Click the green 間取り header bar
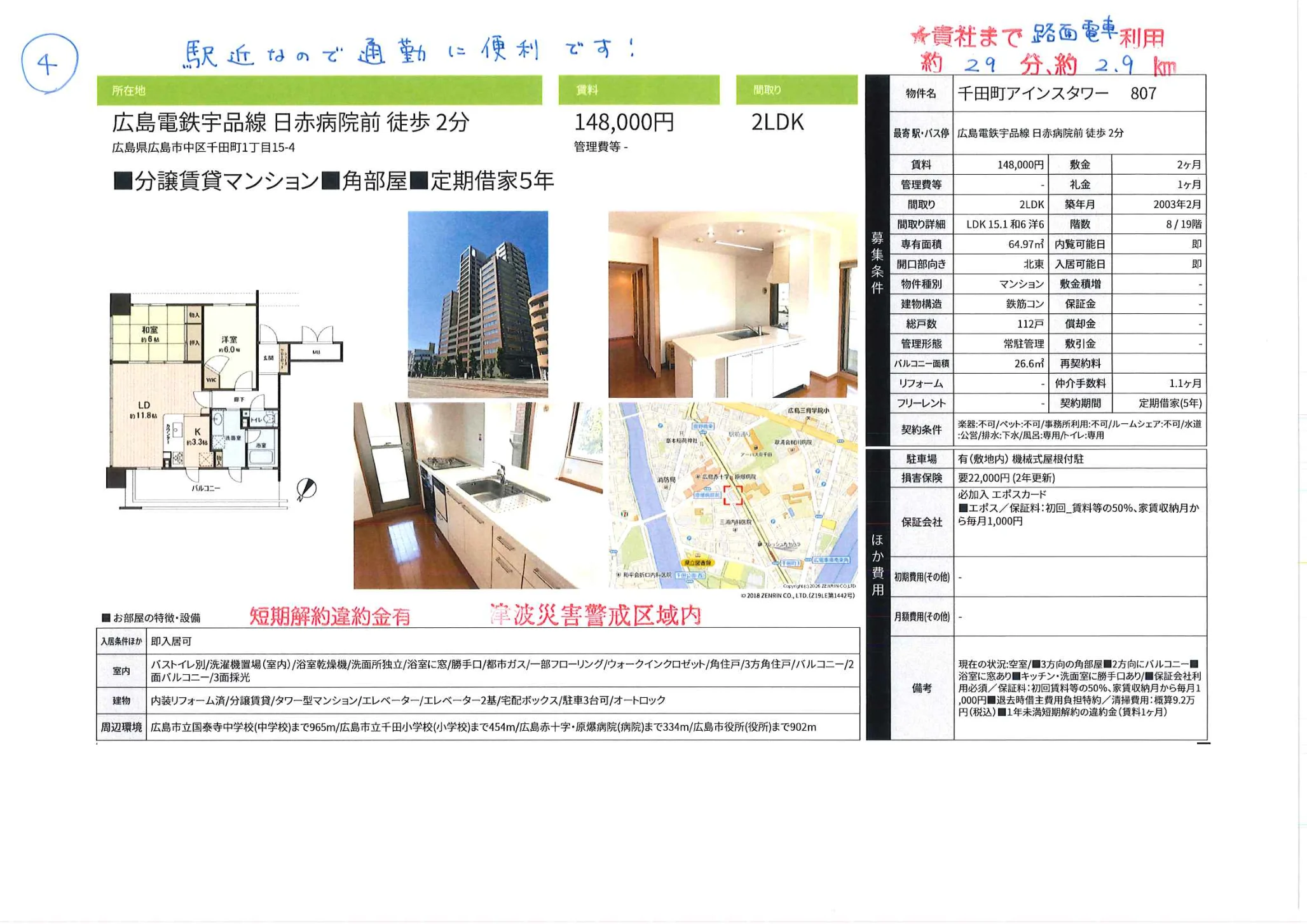Viewport: 1307px width, 924px height. (796, 90)
